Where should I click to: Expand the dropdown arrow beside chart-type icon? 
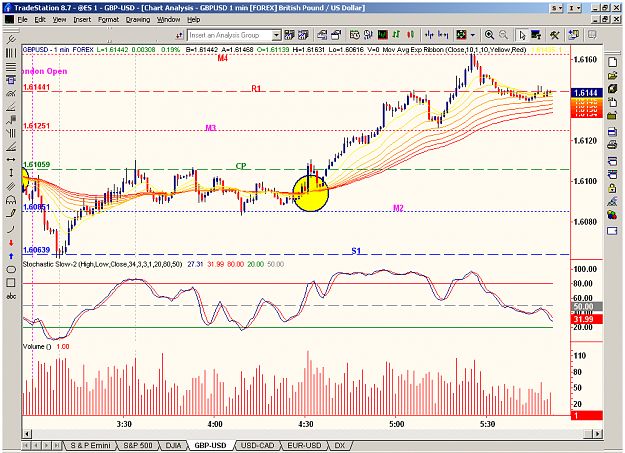[473, 35]
